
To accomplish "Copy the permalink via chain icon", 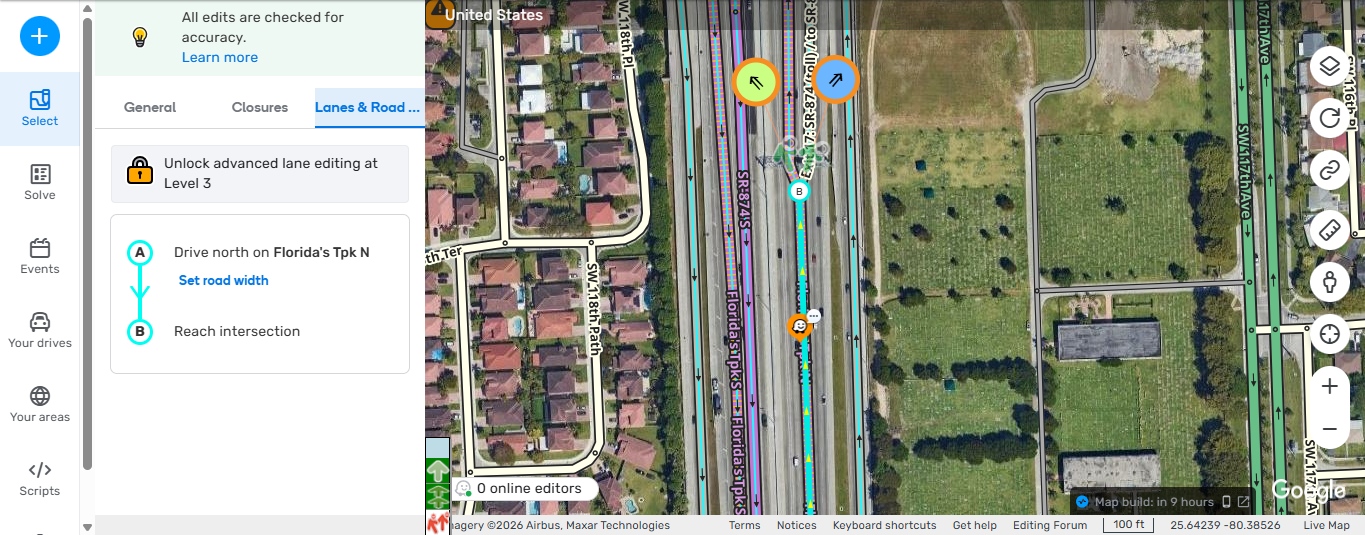I will tap(1329, 171).
